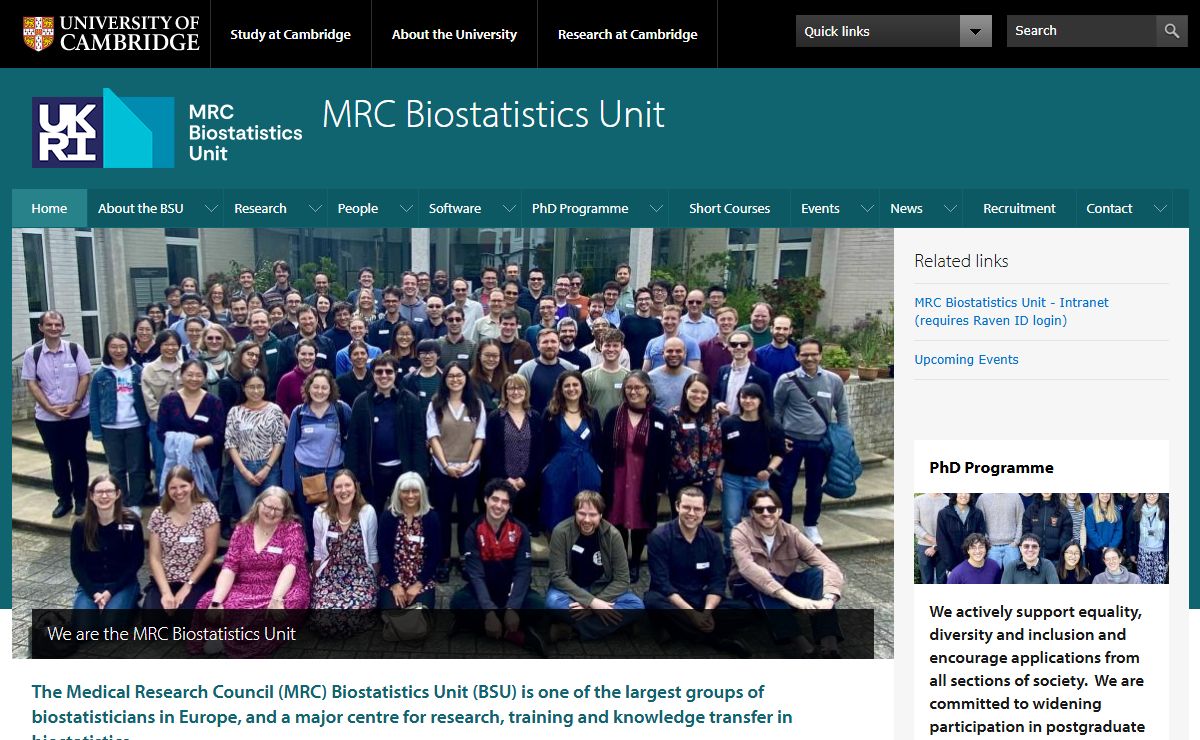The image size is (1200, 740).
Task: Open MRC Biostatistics Unit Intranet link
Action: (x=1011, y=311)
